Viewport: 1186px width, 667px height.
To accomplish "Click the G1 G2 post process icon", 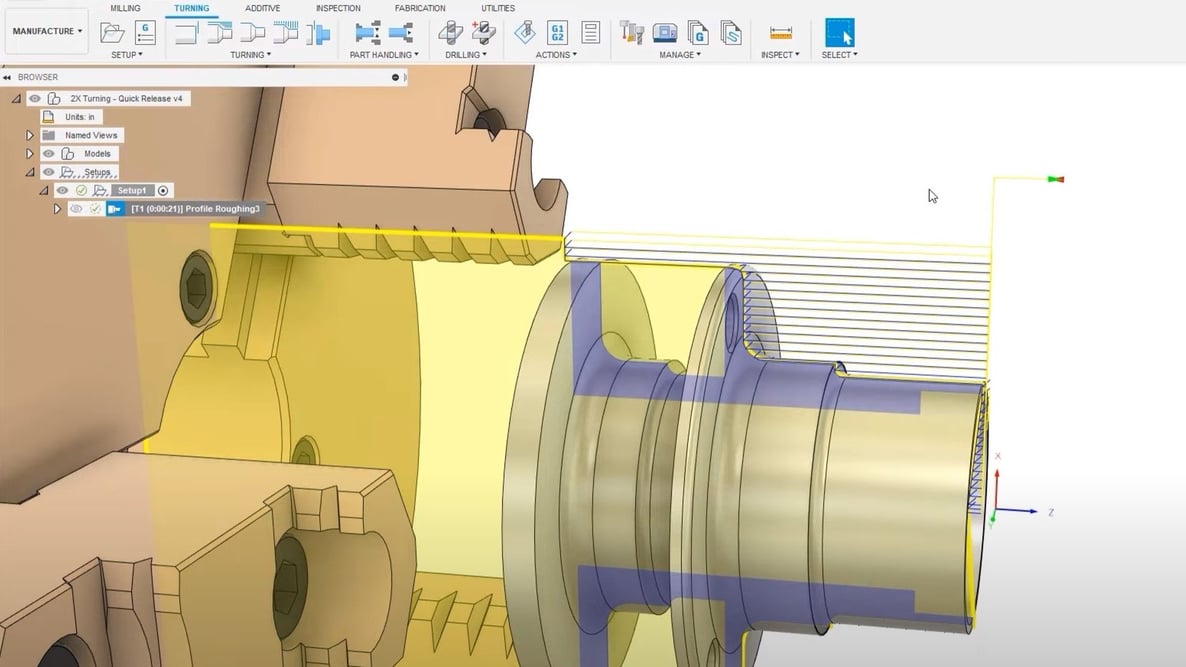I will point(556,33).
